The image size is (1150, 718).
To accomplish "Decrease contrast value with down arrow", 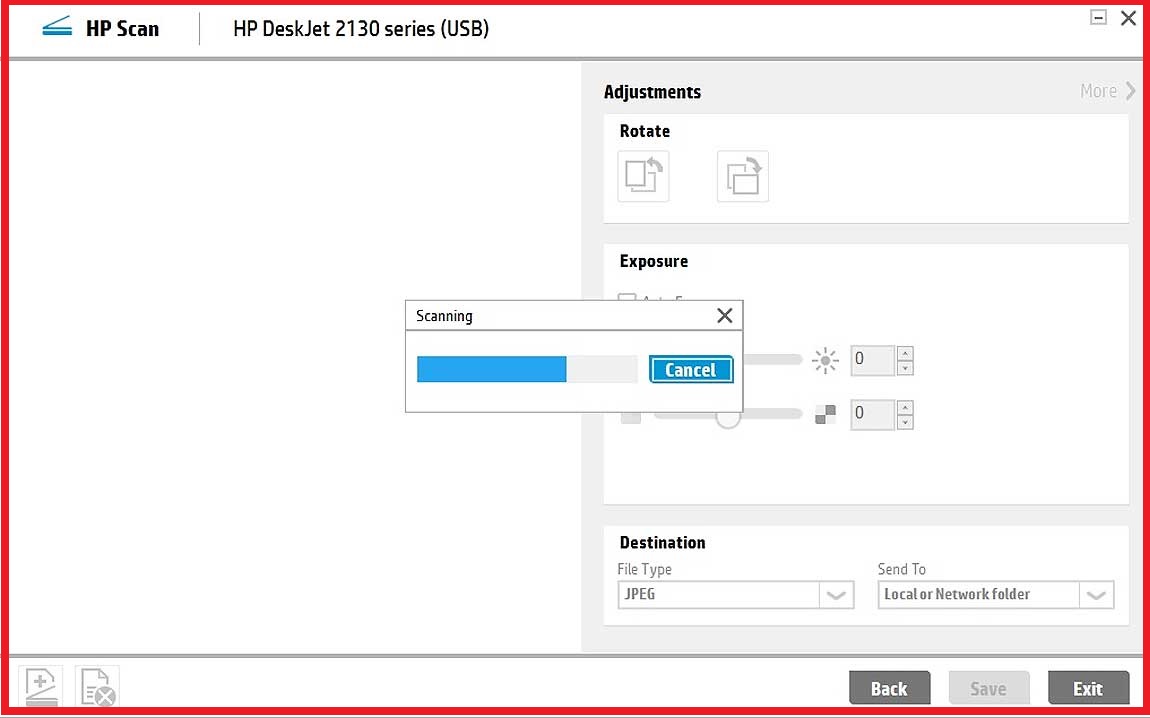I will click(905, 422).
